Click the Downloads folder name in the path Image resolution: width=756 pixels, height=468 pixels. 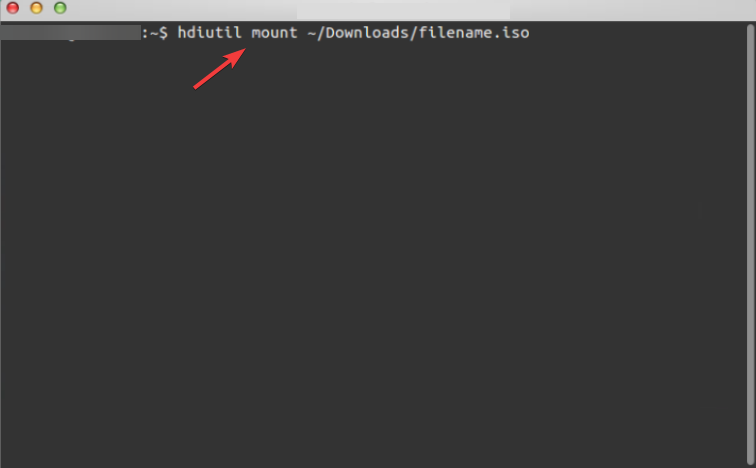[367, 32]
